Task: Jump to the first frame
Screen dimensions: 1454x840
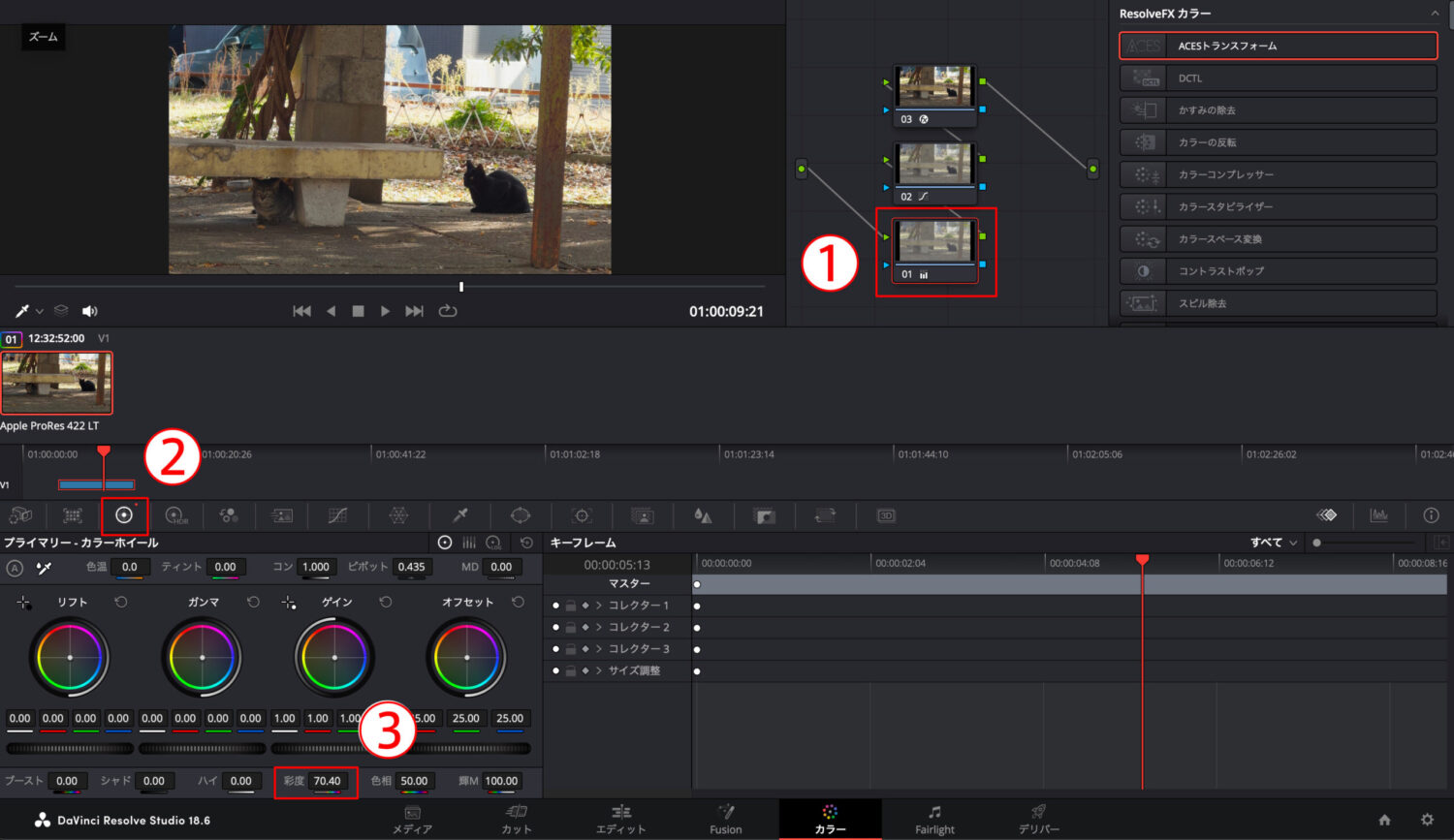Action: 302,311
